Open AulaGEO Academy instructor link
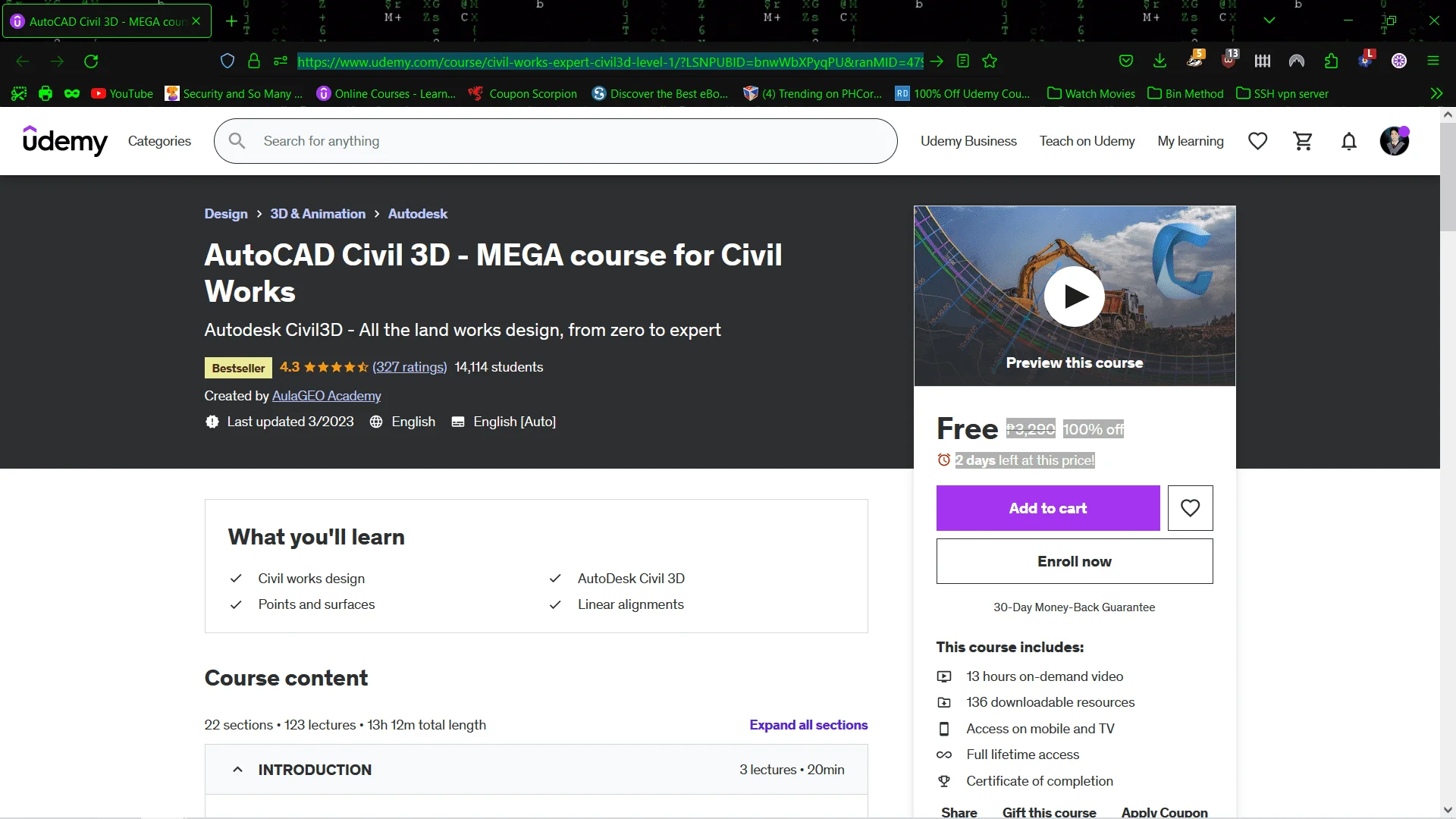Viewport: 1456px width, 819px height. 327,396
